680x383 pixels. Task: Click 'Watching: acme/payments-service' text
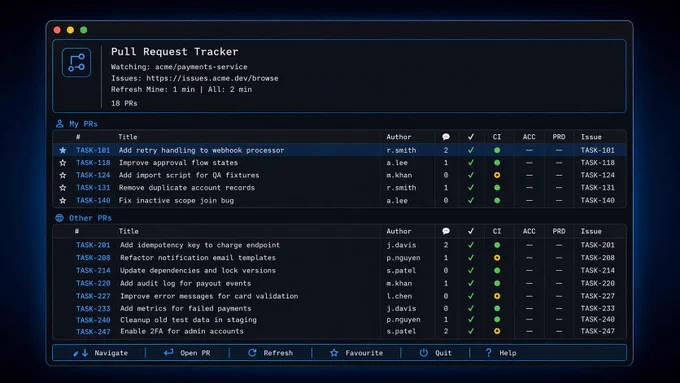[179, 67]
